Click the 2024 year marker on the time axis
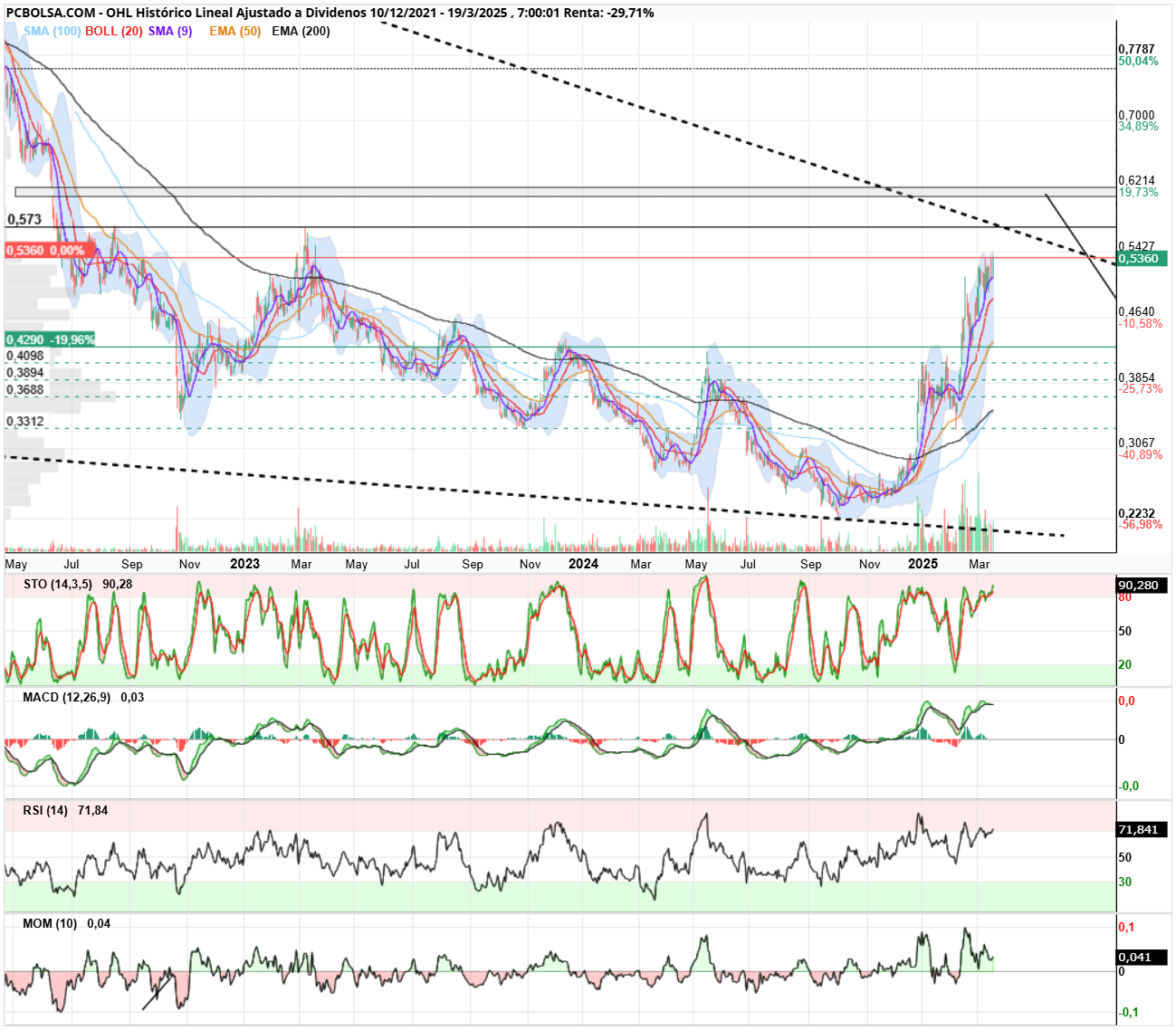This screenshot has width=1176, height=1030. [583, 564]
